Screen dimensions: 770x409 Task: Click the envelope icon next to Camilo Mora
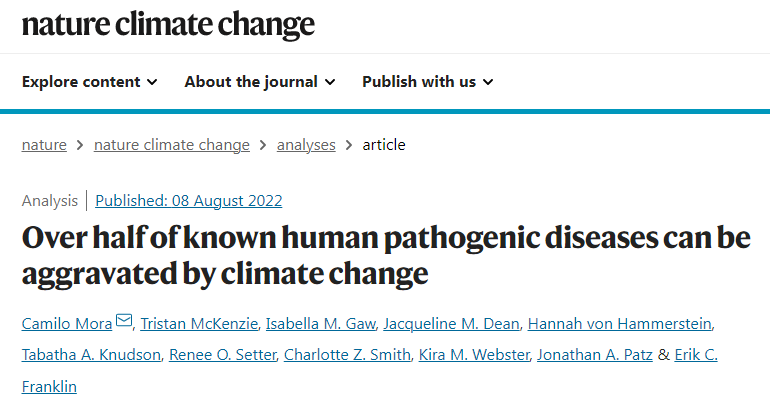tap(124, 321)
